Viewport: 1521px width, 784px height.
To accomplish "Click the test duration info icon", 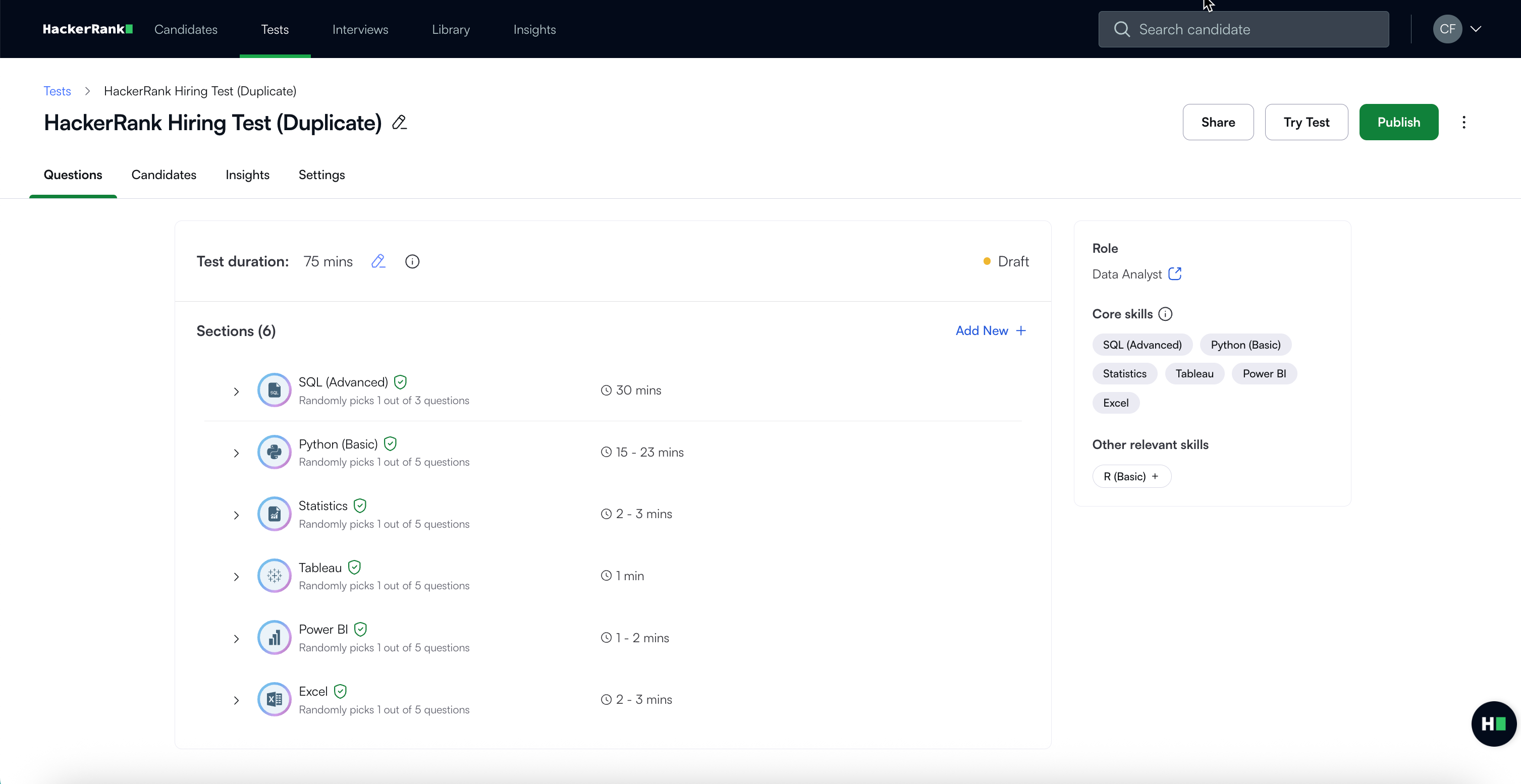I will pos(412,261).
